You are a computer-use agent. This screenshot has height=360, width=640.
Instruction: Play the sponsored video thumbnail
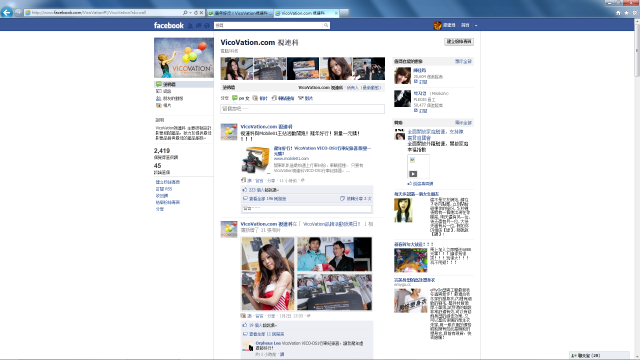pos(418,167)
